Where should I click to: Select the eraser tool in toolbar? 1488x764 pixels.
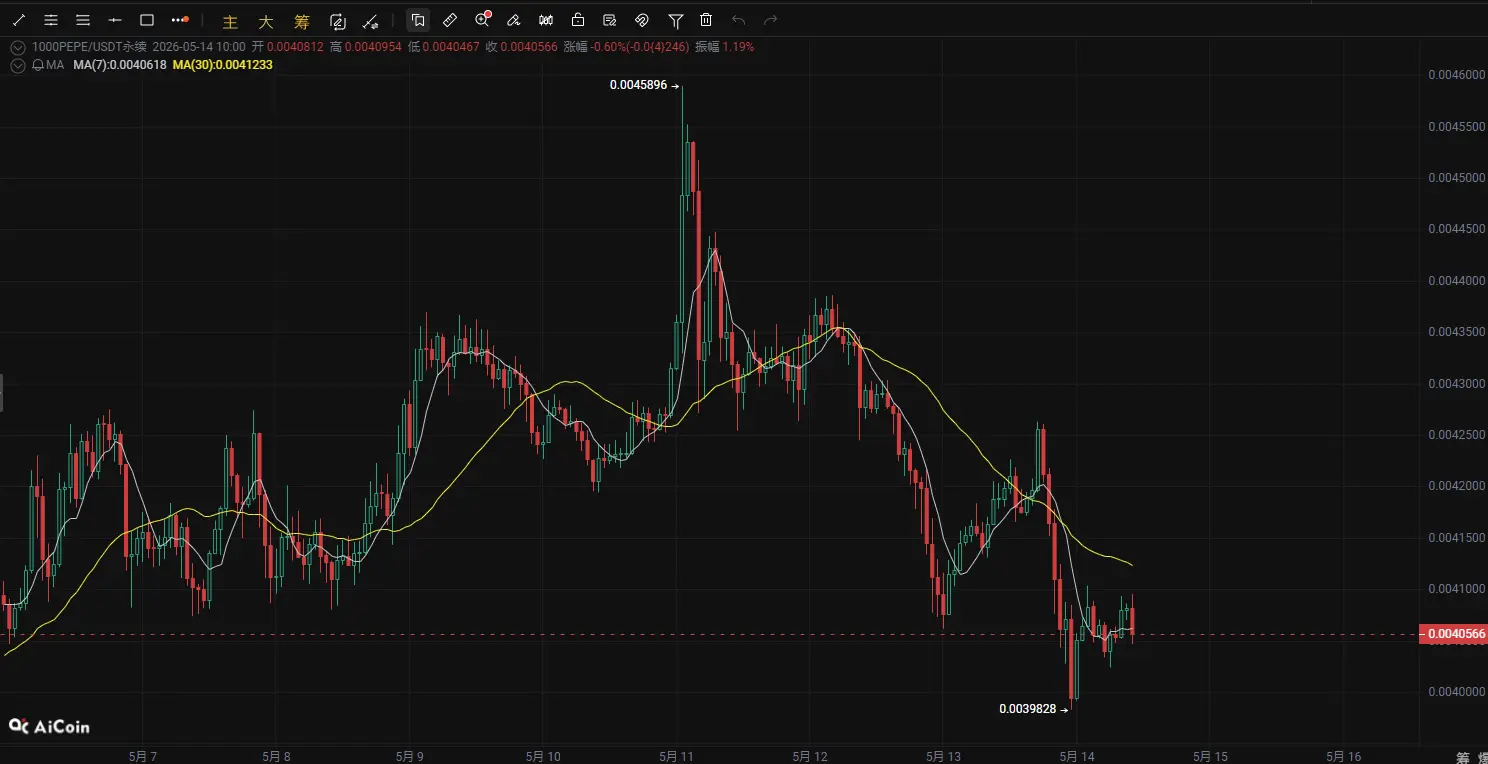[x=514, y=20]
